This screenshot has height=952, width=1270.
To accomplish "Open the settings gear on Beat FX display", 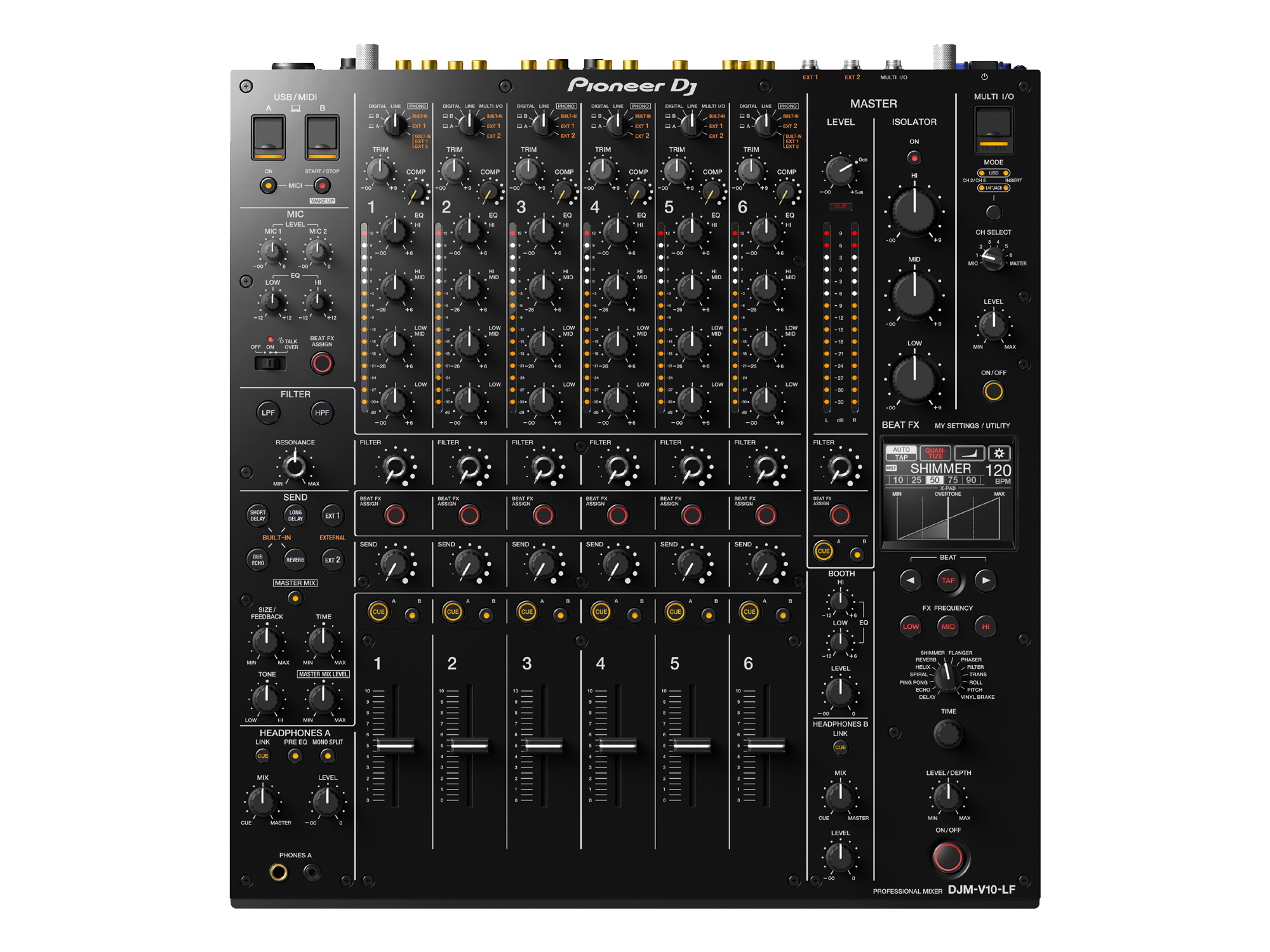I will [999, 453].
